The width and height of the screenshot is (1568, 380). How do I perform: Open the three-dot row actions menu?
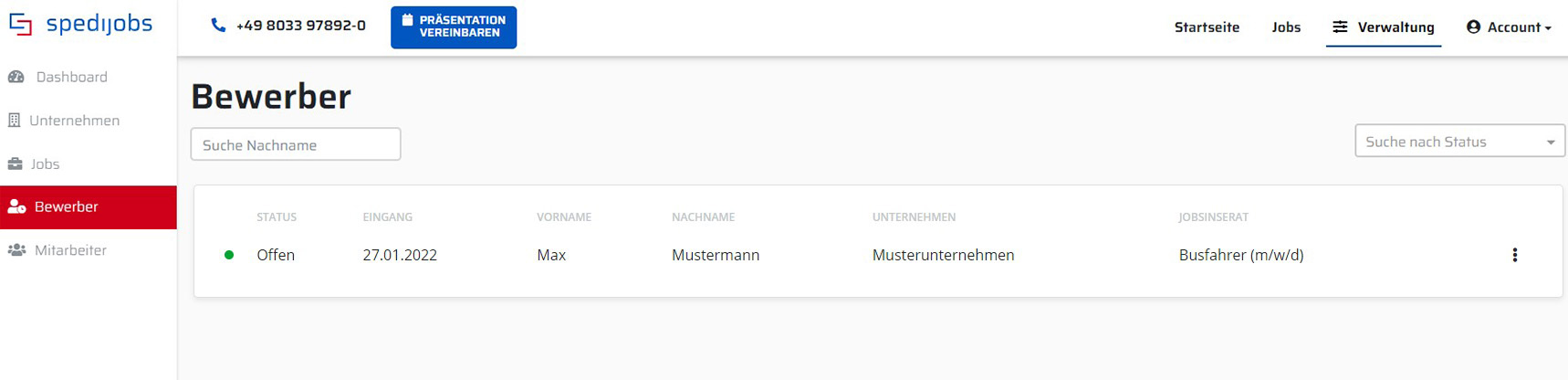click(1514, 255)
